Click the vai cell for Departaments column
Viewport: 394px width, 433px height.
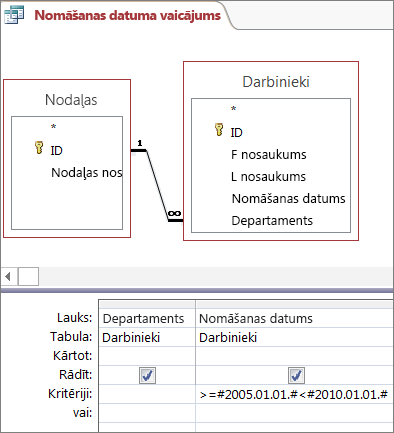click(x=147, y=413)
